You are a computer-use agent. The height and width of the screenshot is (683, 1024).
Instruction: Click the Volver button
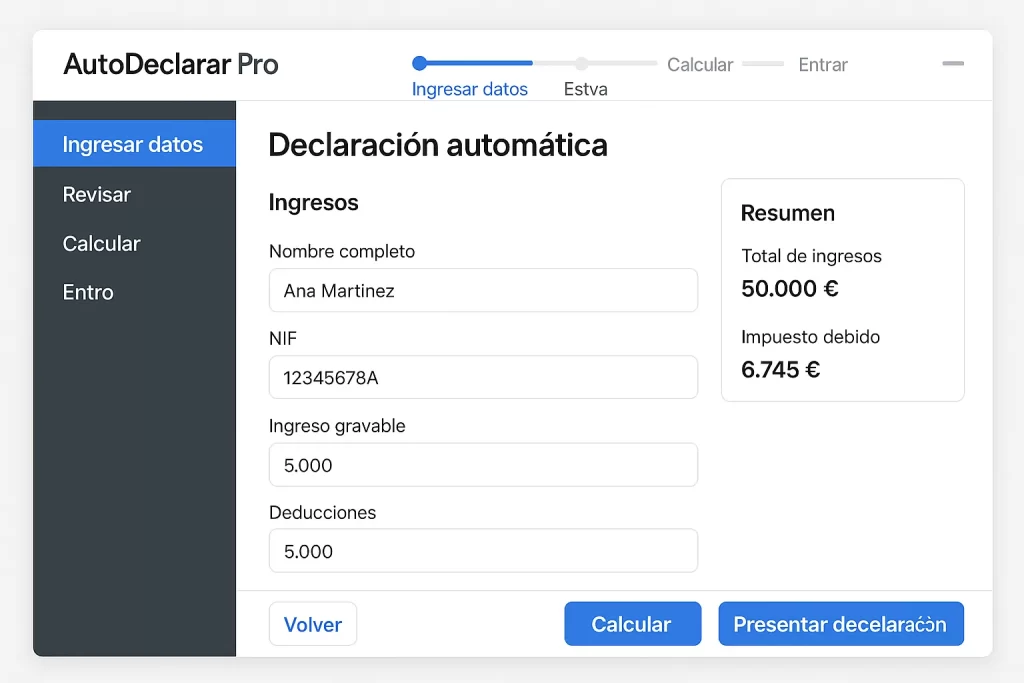pyautogui.click(x=313, y=624)
